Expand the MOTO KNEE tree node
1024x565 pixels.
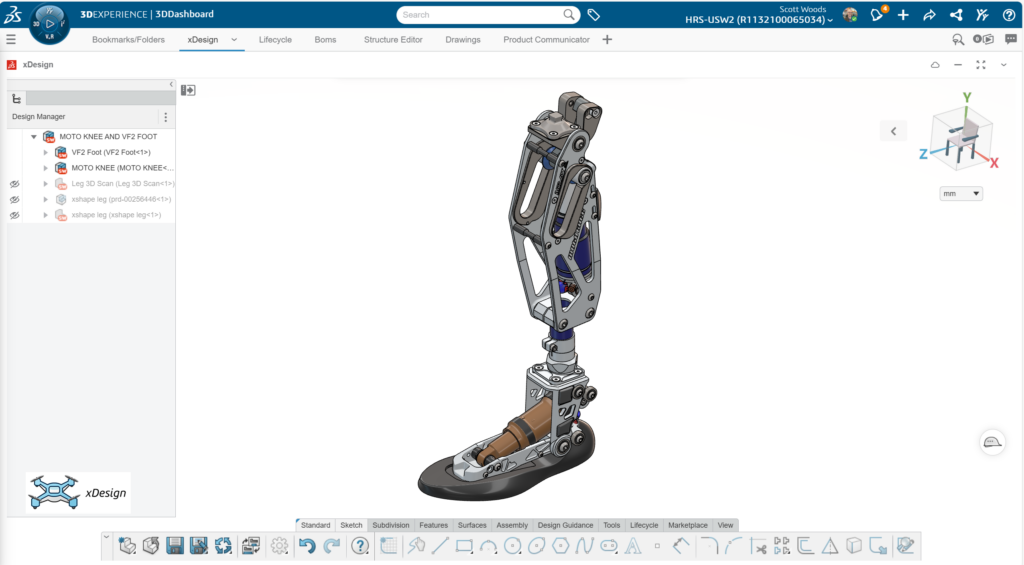click(x=46, y=168)
